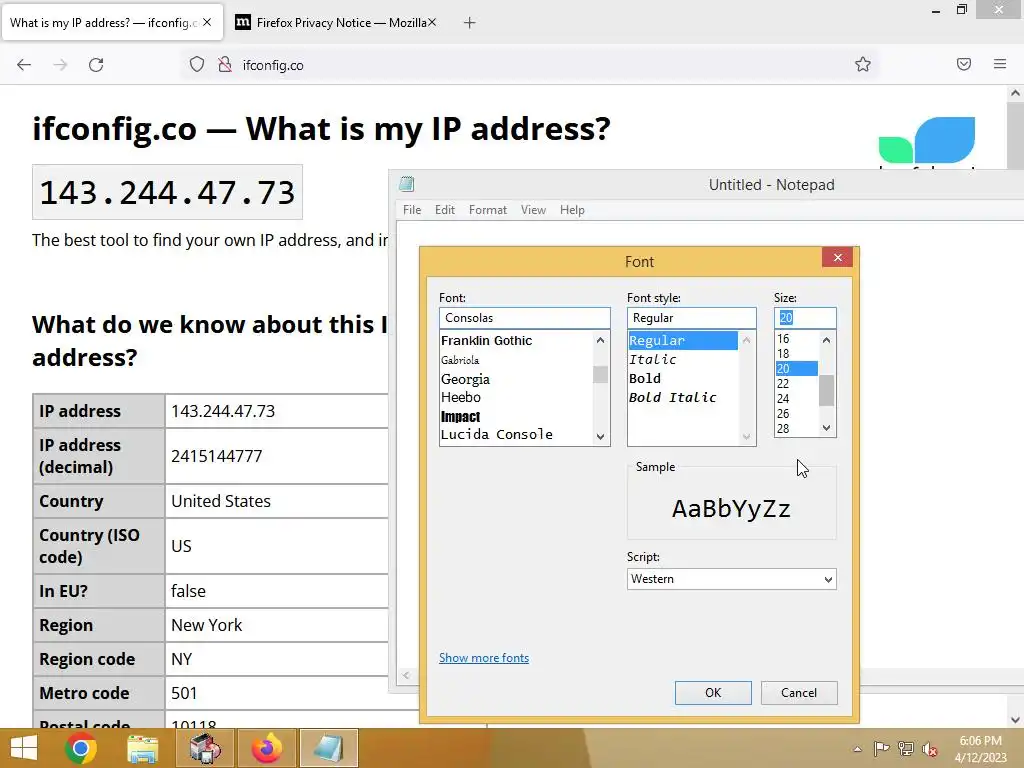Open Notepad Help menu
The image size is (1024, 768).
[x=572, y=210]
